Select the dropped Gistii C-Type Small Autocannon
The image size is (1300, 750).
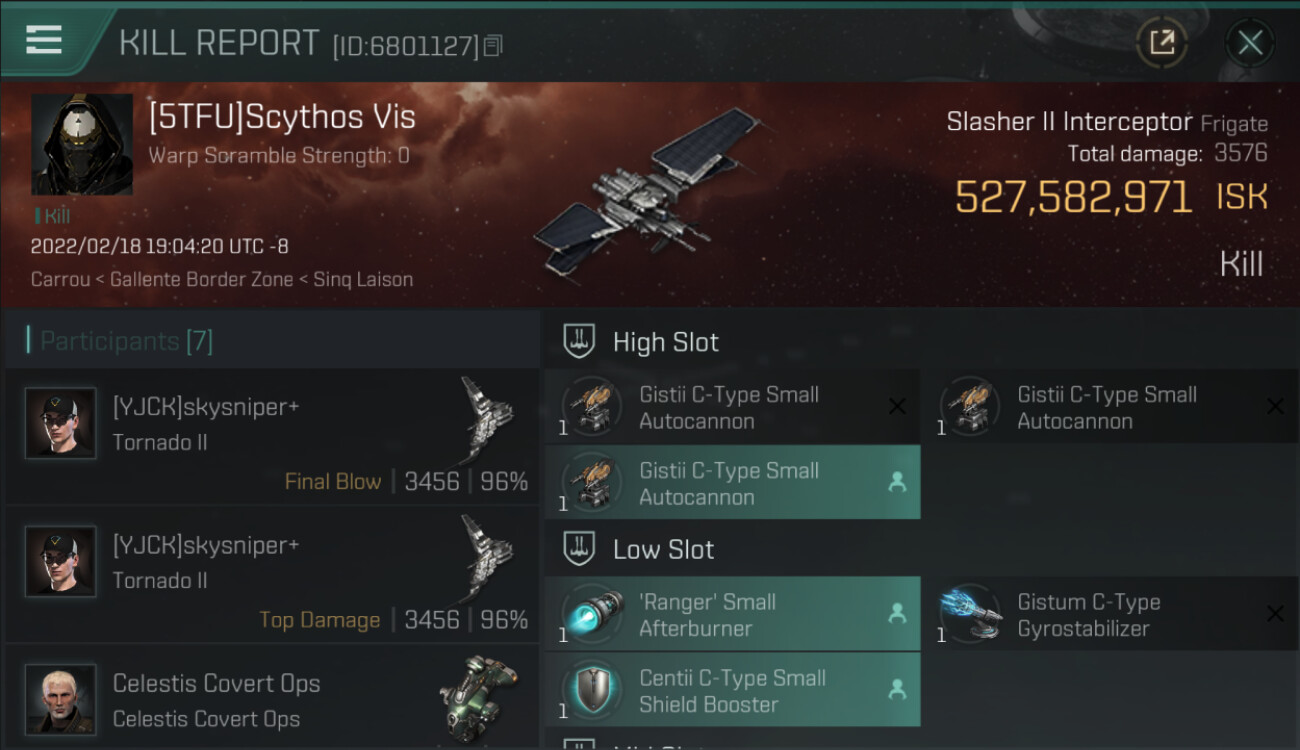[x=732, y=483]
